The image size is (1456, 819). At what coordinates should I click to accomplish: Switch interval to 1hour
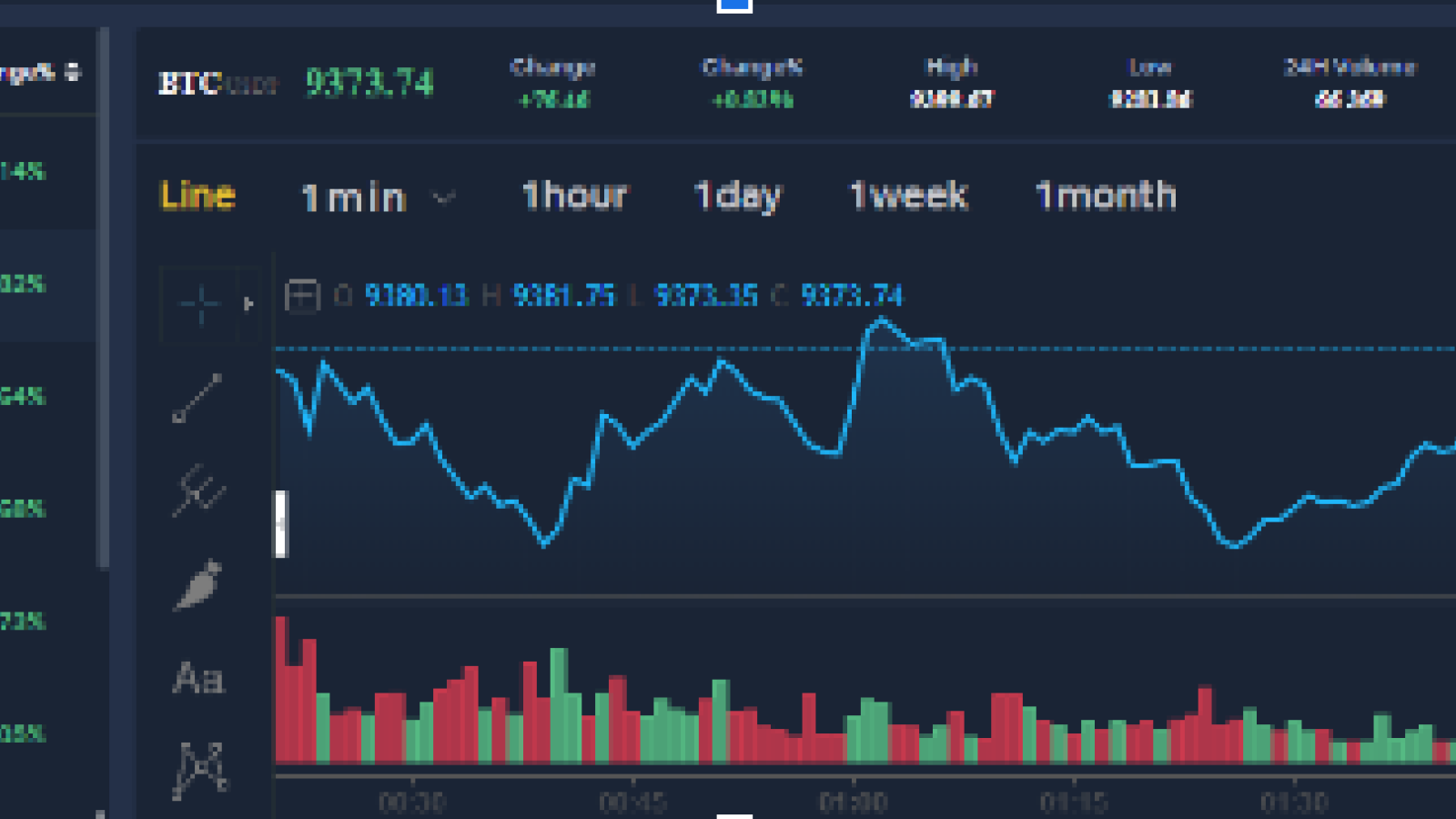(x=575, y=196)
